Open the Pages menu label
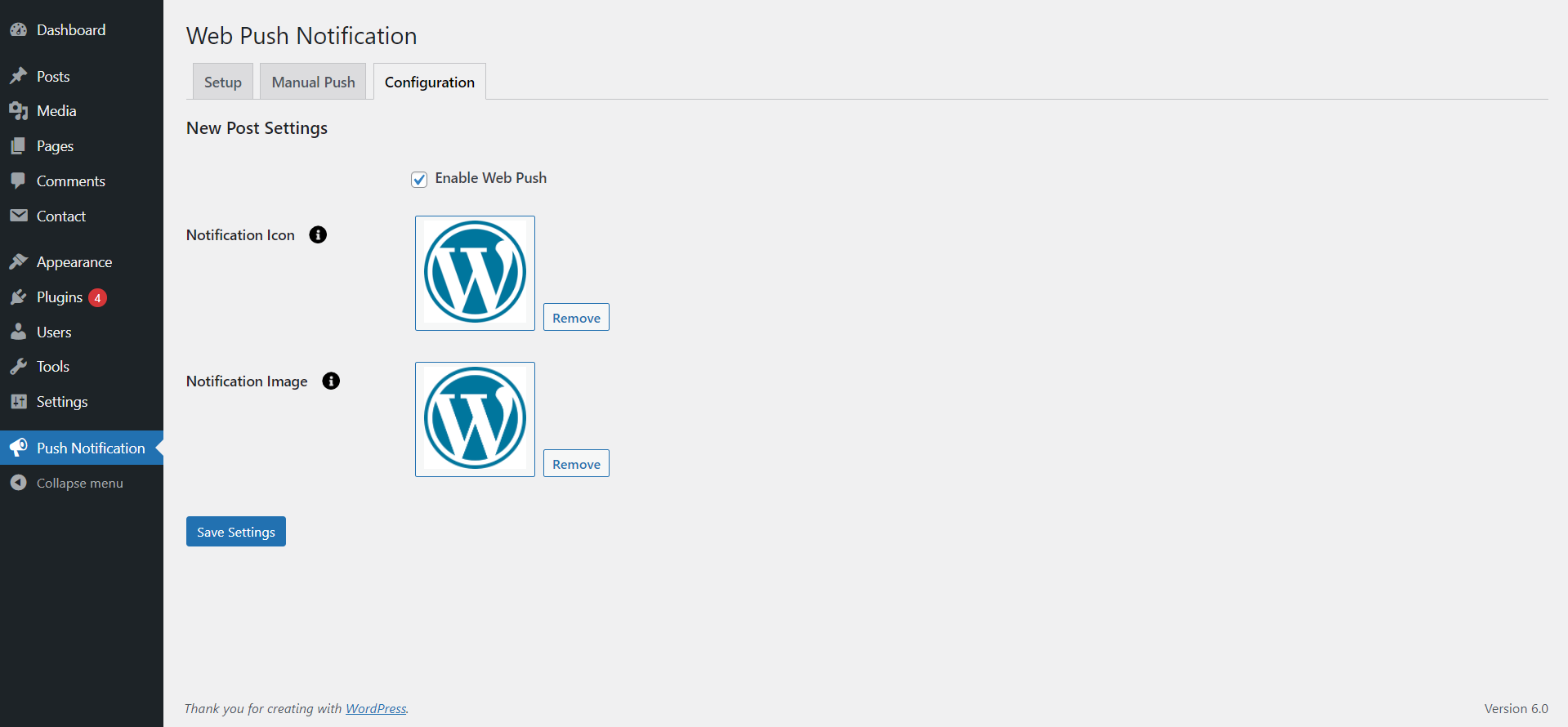 tap(55, 146)
